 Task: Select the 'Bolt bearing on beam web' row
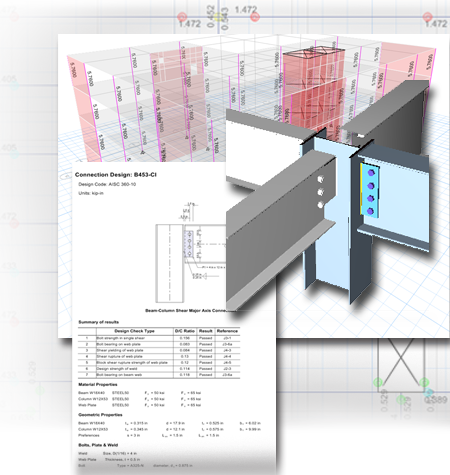pyautogui.click(x=159, y=375)
